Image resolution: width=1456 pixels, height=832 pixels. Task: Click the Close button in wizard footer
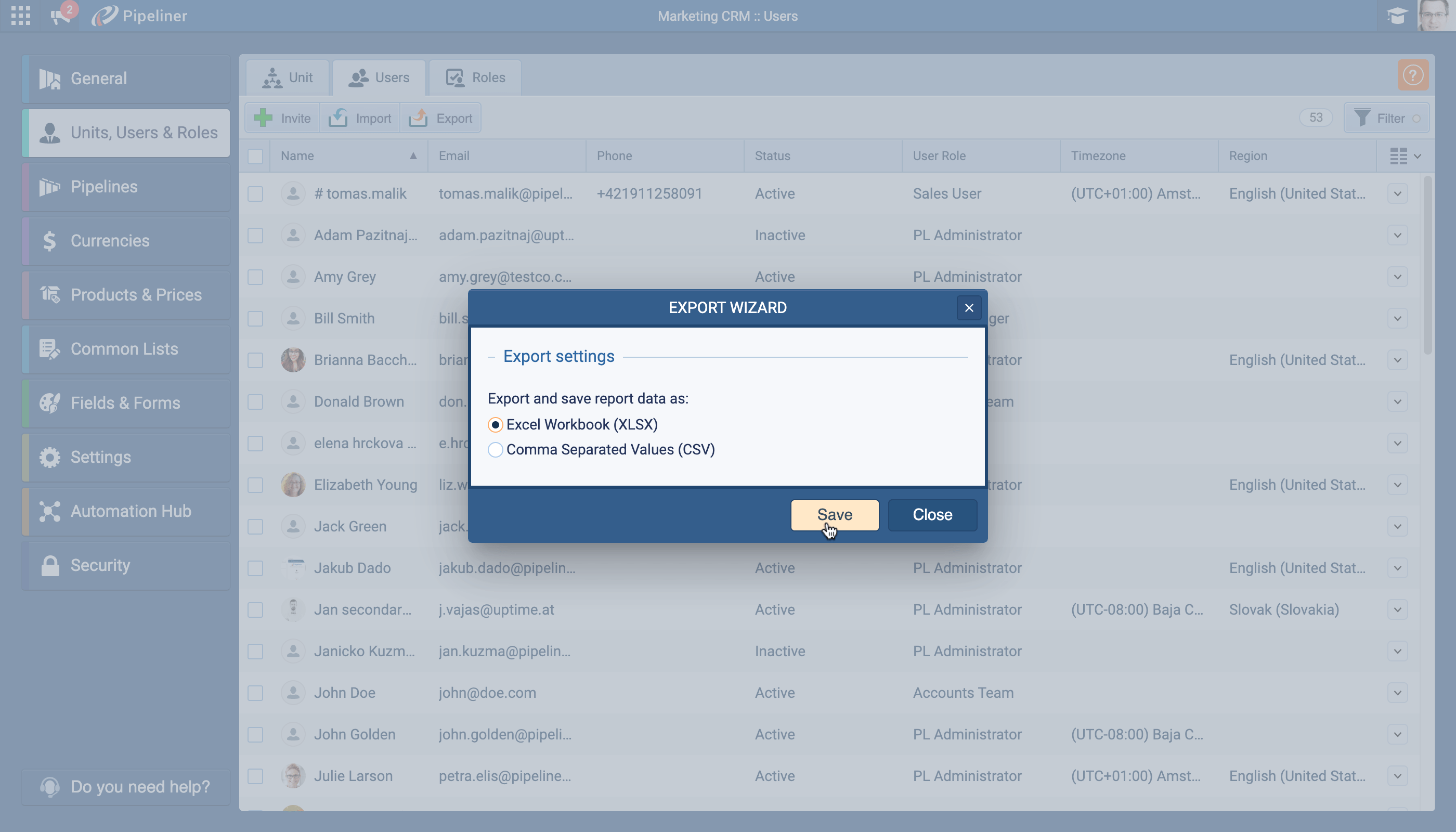click(932, 515)
